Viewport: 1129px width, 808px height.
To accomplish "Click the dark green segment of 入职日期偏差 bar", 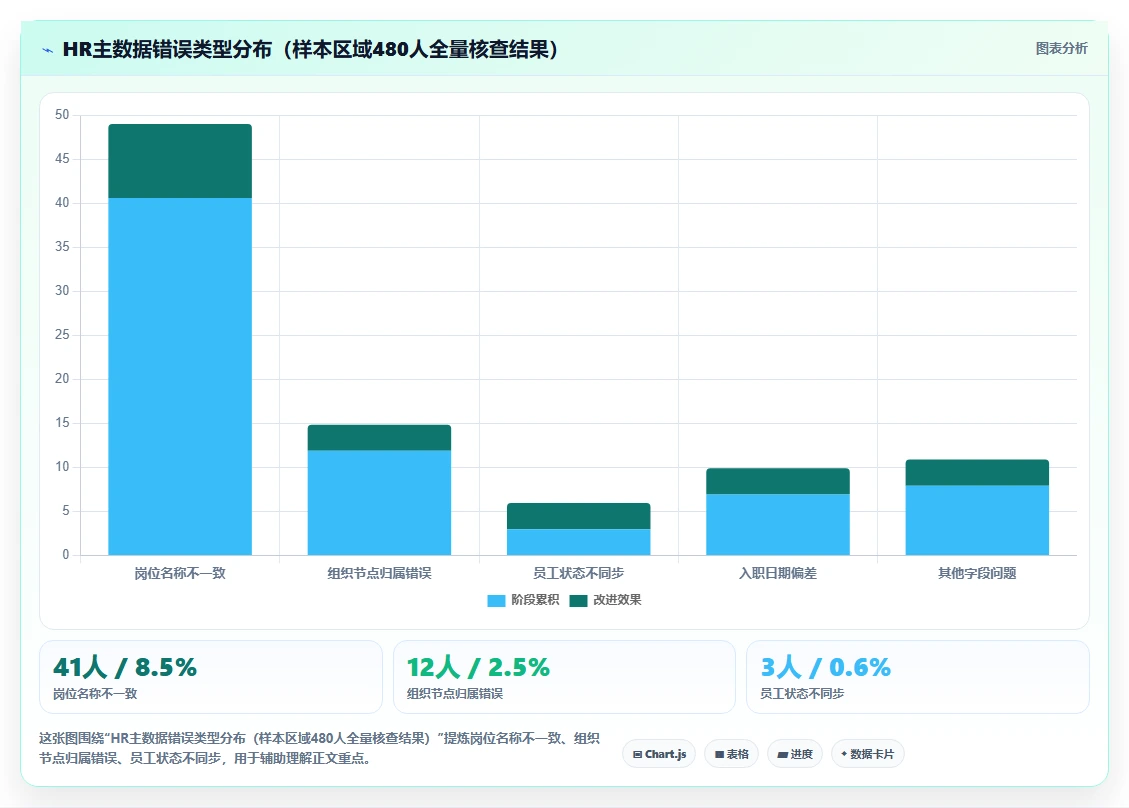I will click(x=778, y=481).
